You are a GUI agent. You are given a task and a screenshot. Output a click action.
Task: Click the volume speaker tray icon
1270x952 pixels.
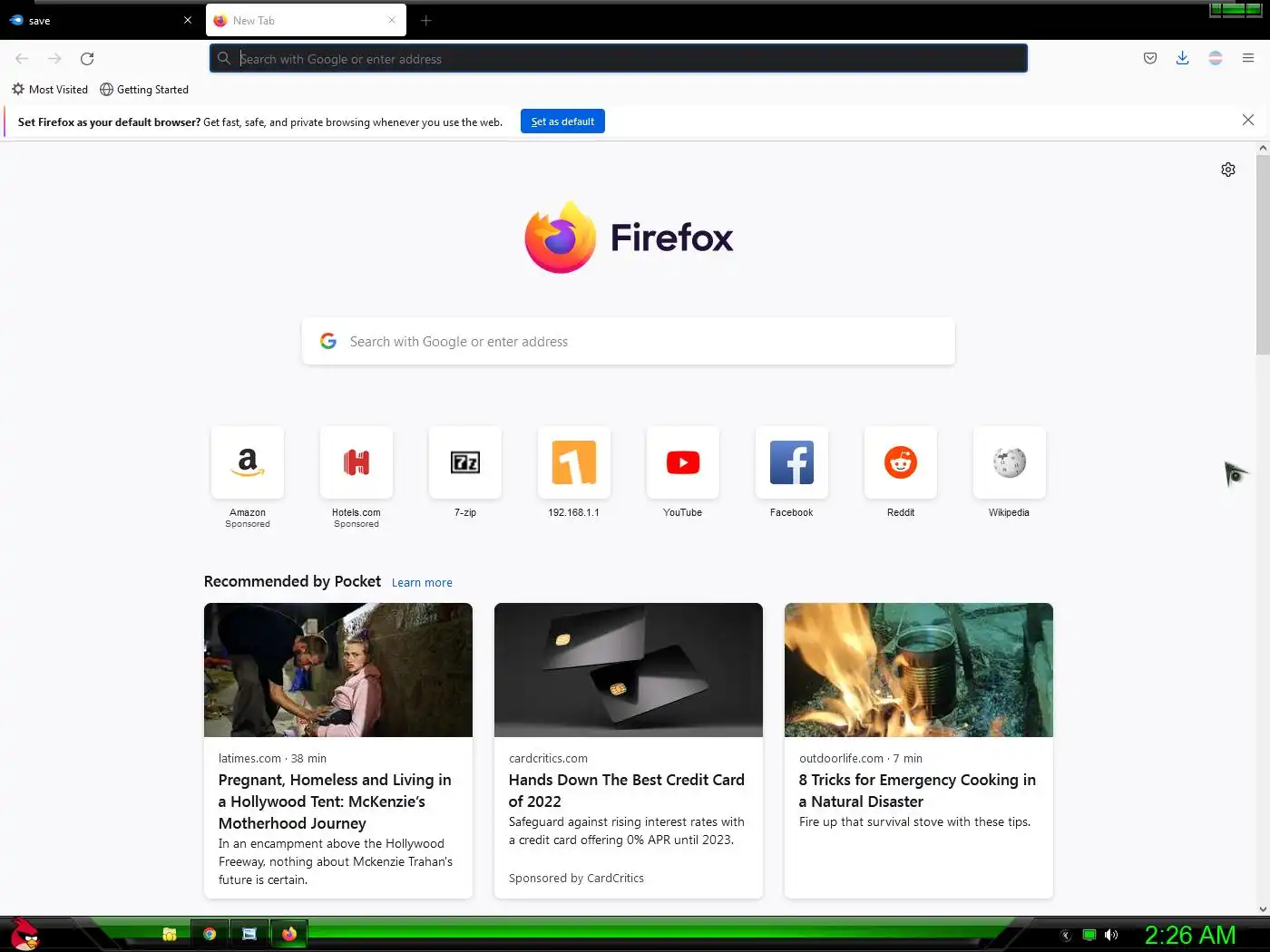point(1111,935)
